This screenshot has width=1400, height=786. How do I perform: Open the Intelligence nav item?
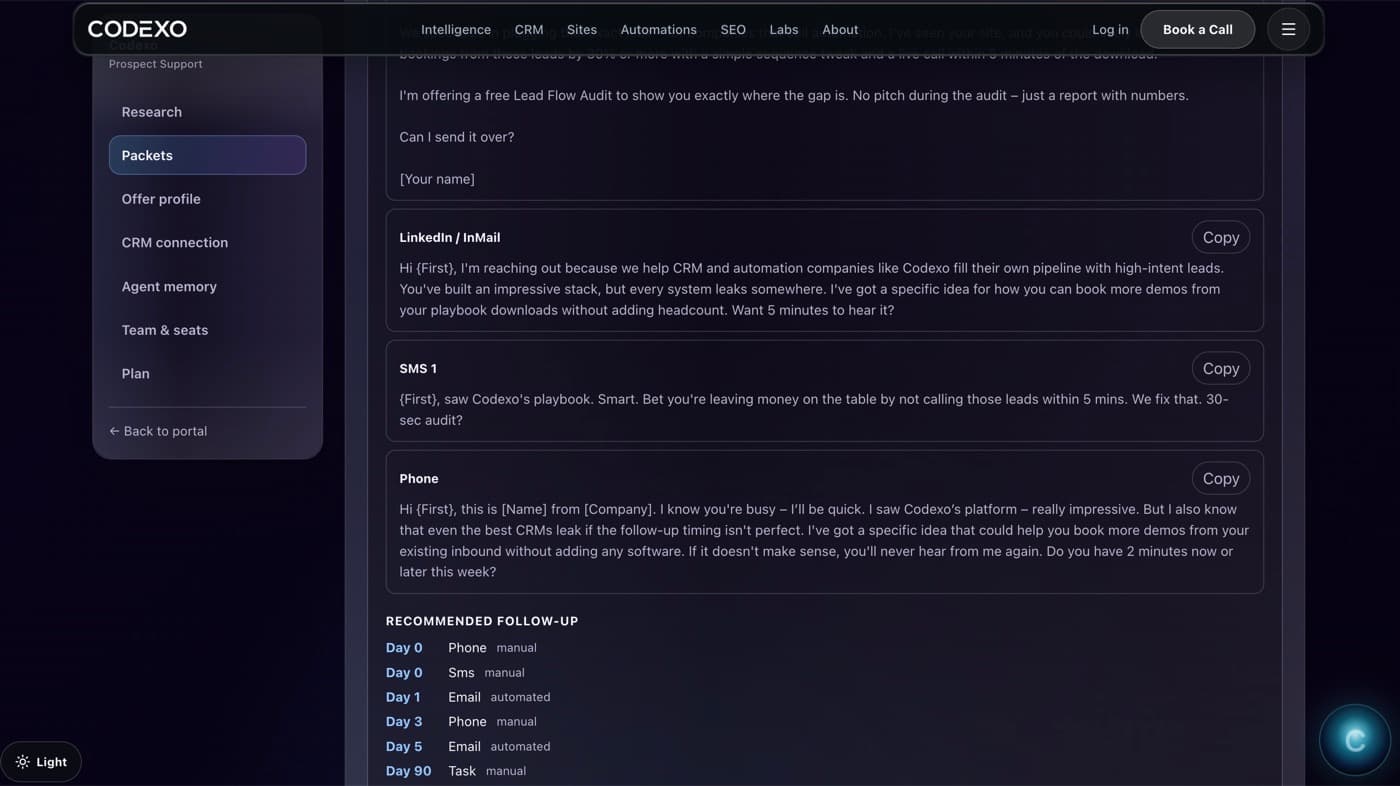pos(456,29)
